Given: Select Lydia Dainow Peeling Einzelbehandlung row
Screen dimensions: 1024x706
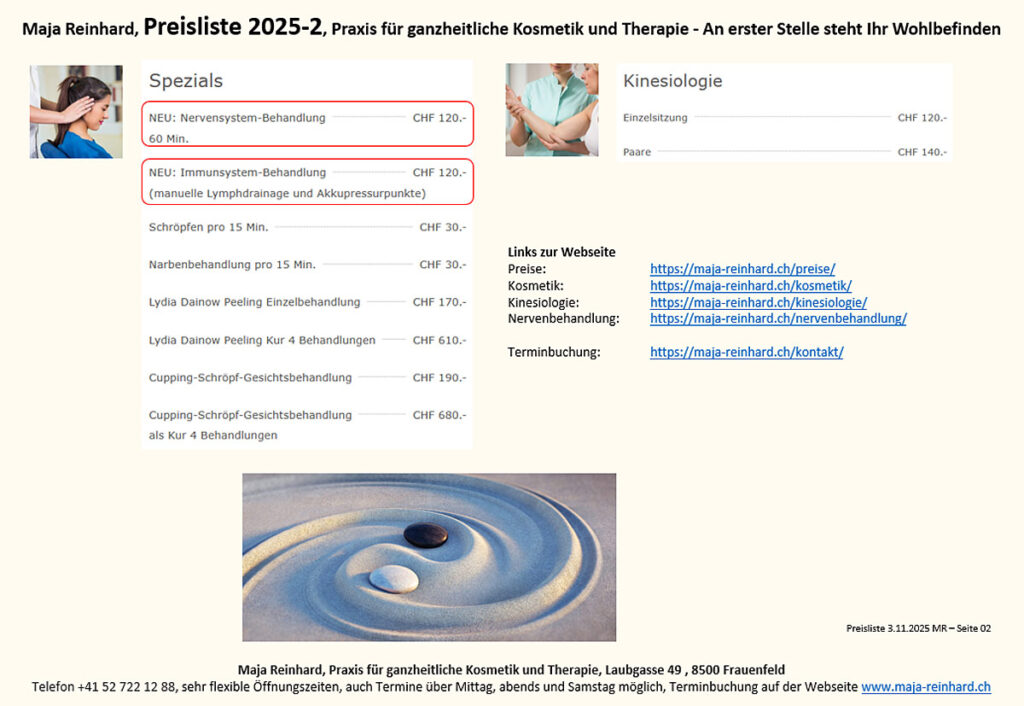Looking at the screenshot, I should 307,302.
